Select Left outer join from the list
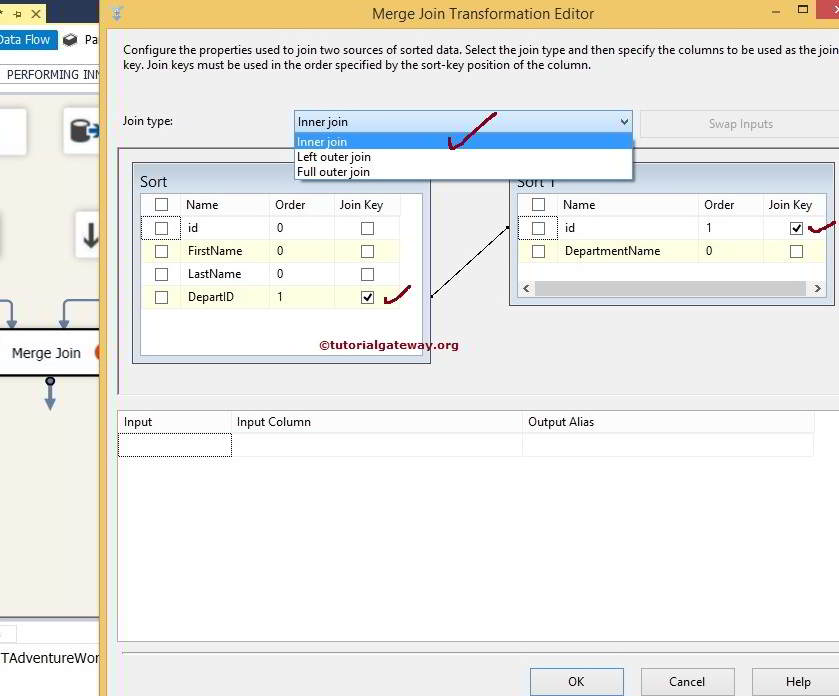This screenshot has width=839, height=696. pos(334,156)
